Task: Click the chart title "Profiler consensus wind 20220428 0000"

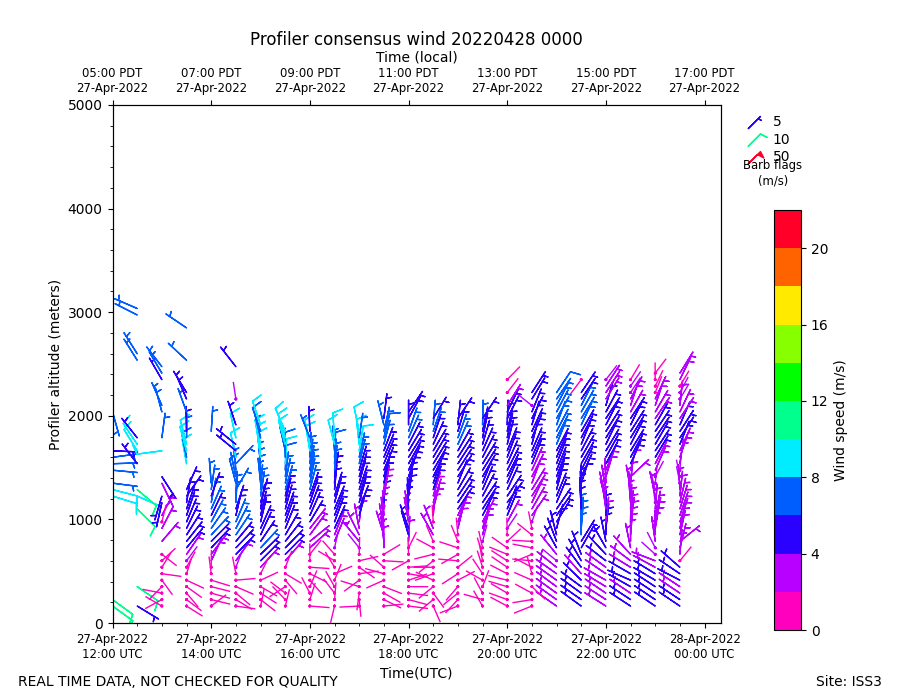Action: (x=416, y=39)
